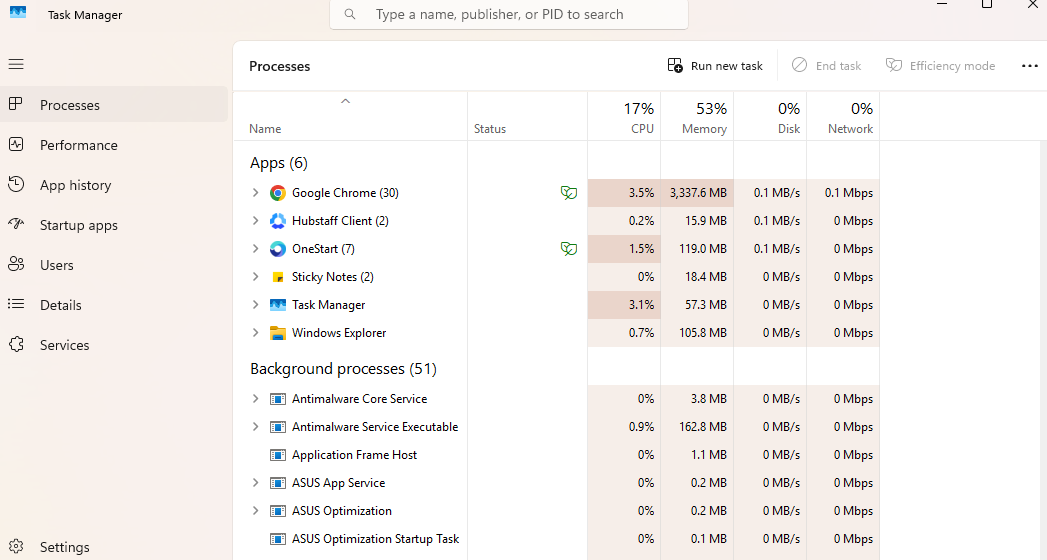The width and height of the screenshot is (1047, 560).
Task: Open the hamburger navigation menu
Action: 16,64
